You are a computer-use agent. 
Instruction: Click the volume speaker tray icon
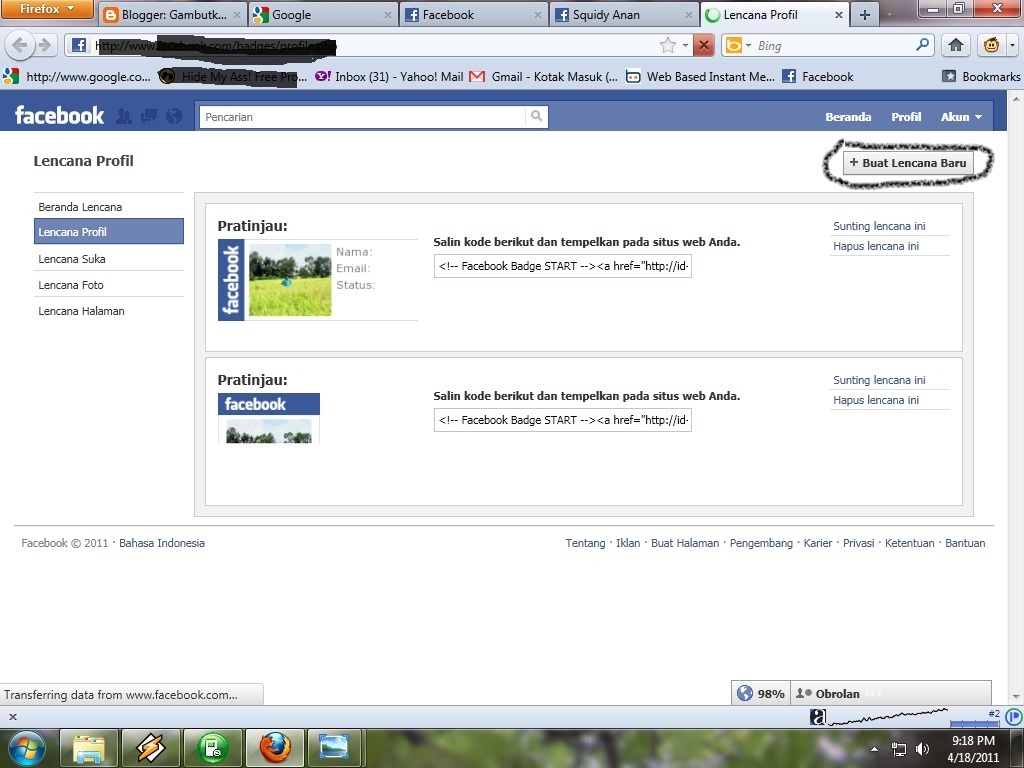[921, 749]
